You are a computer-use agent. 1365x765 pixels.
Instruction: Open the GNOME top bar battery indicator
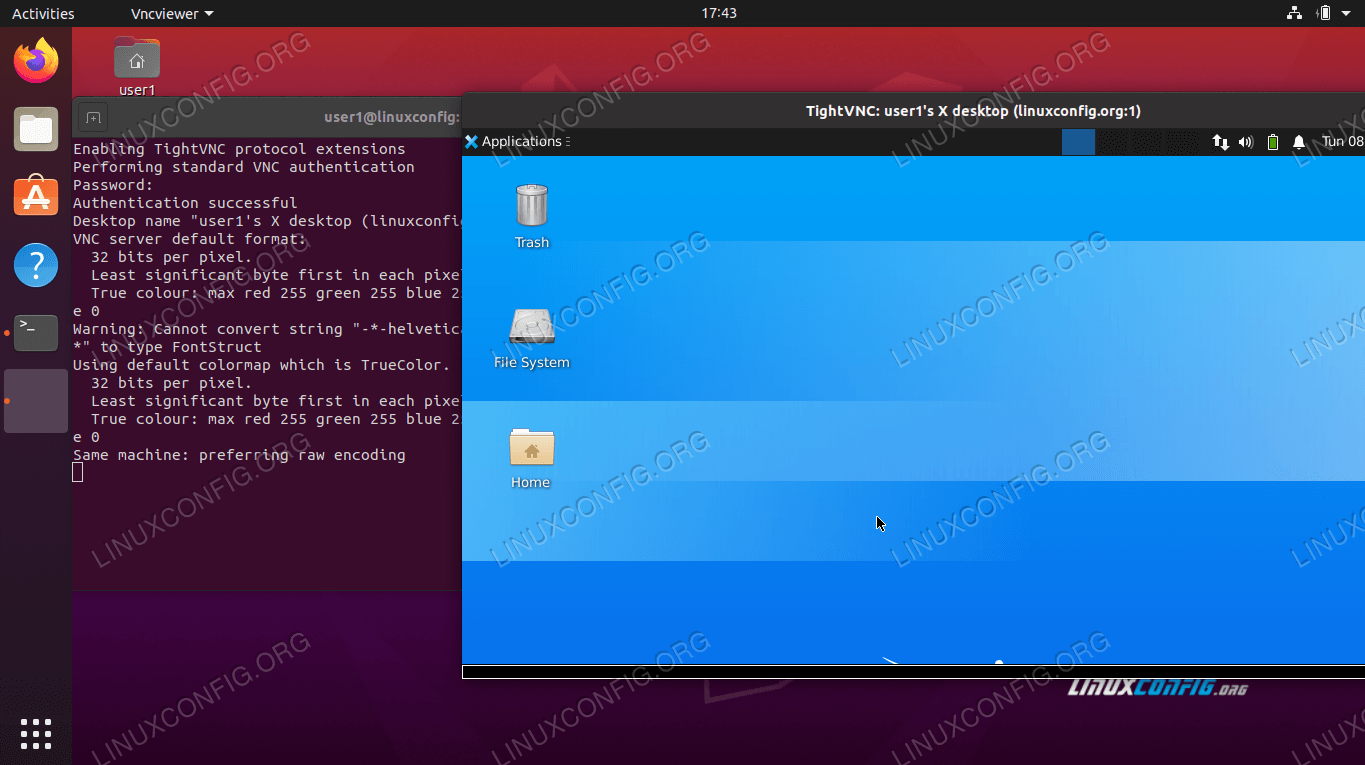click(x=1324, y=13)
